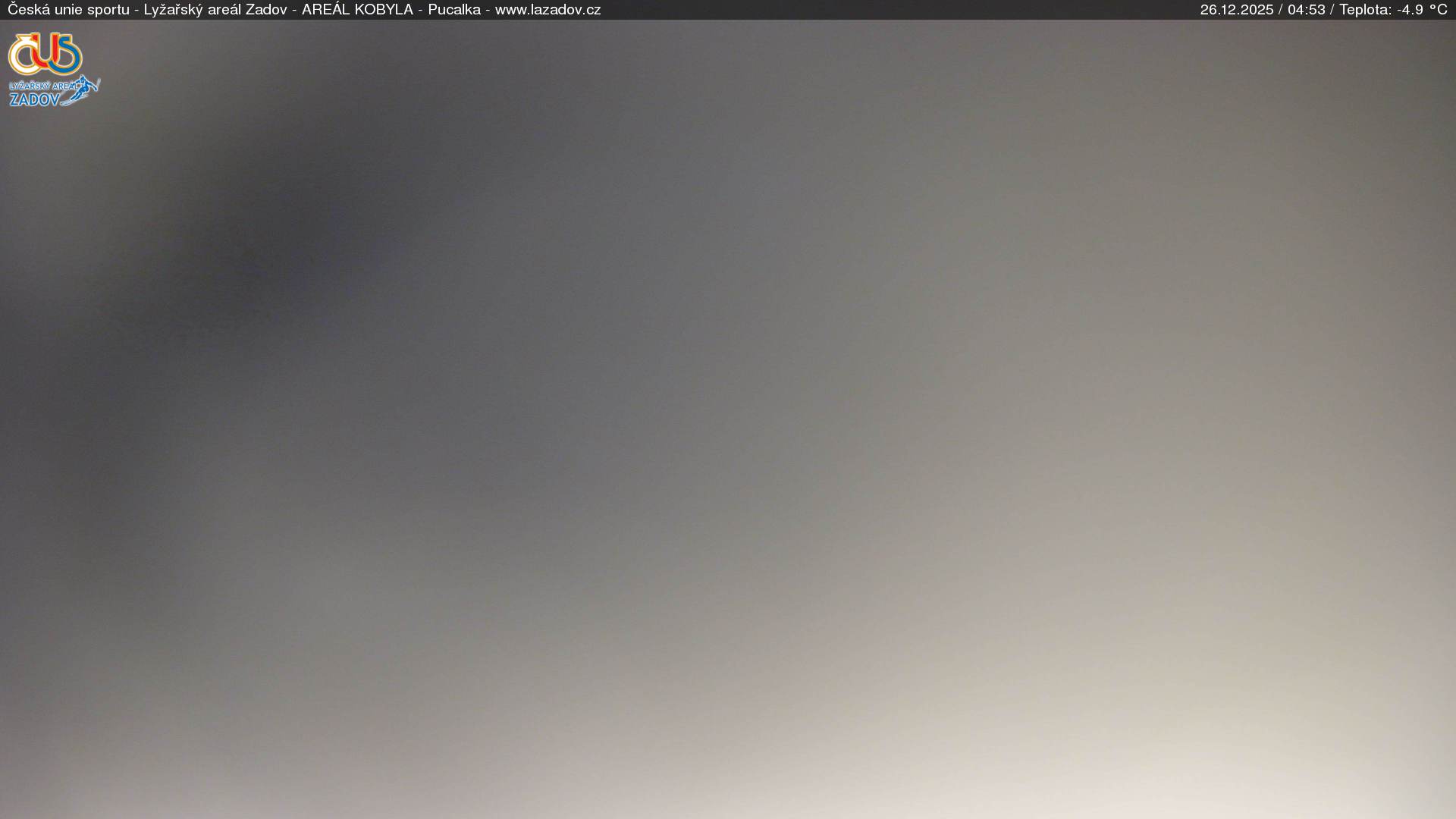Click the 'AREÁL KOBYLA' header label
The width and height of the screenshot is (1456, 819).
[357, 10]
